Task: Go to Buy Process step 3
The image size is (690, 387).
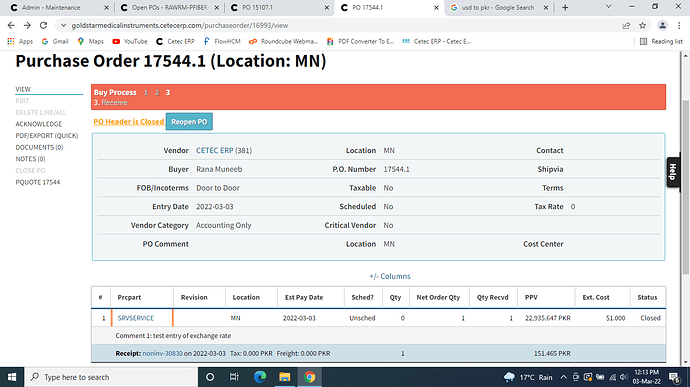Action: tap(168, 92)
